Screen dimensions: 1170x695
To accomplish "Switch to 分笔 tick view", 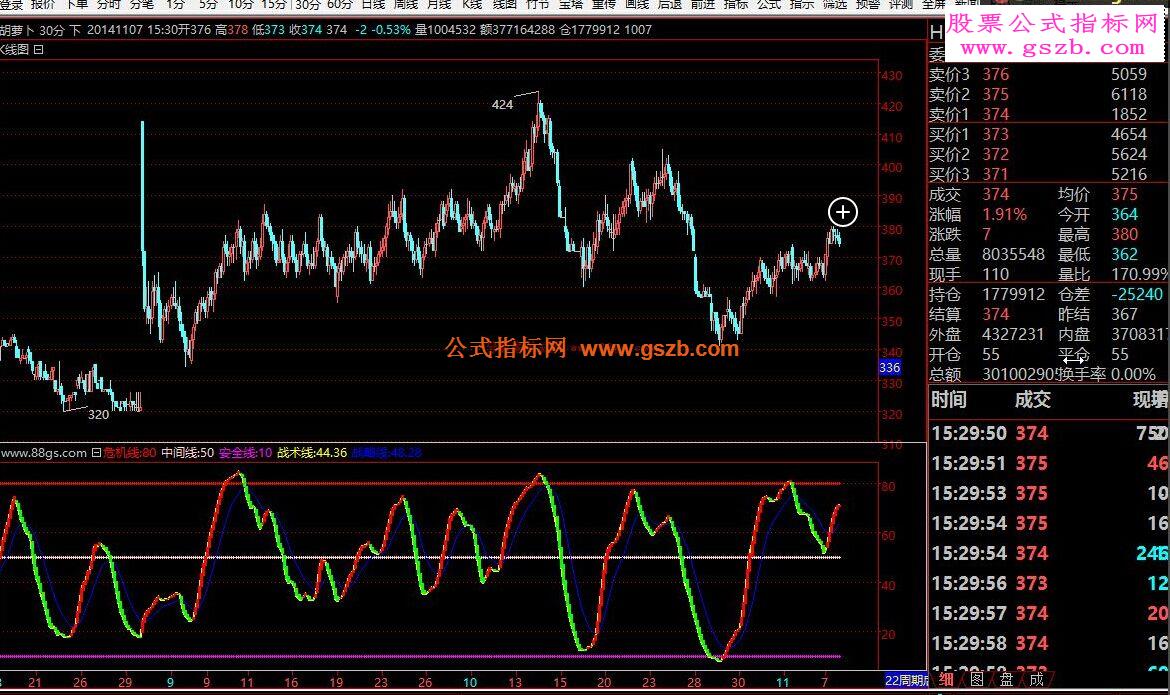I will point(141,4).
